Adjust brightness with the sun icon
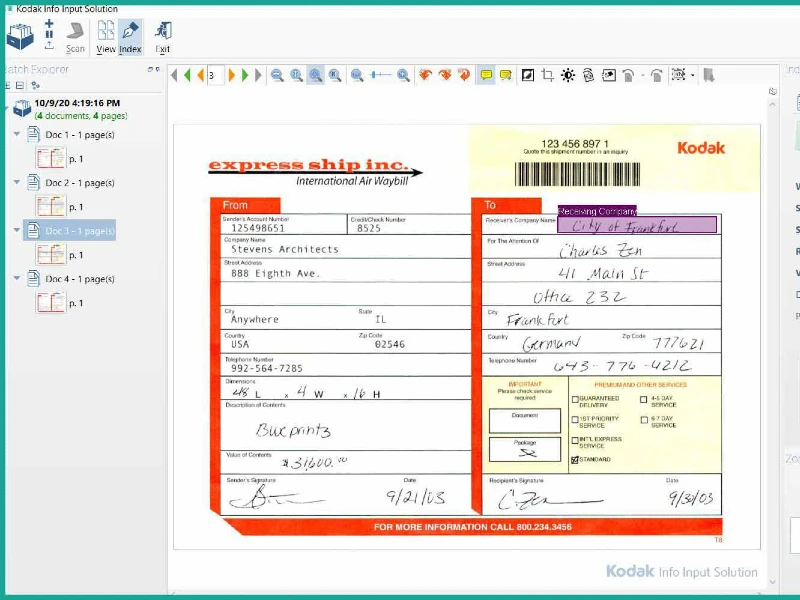 pyautogui.click(x=568, y=76)
